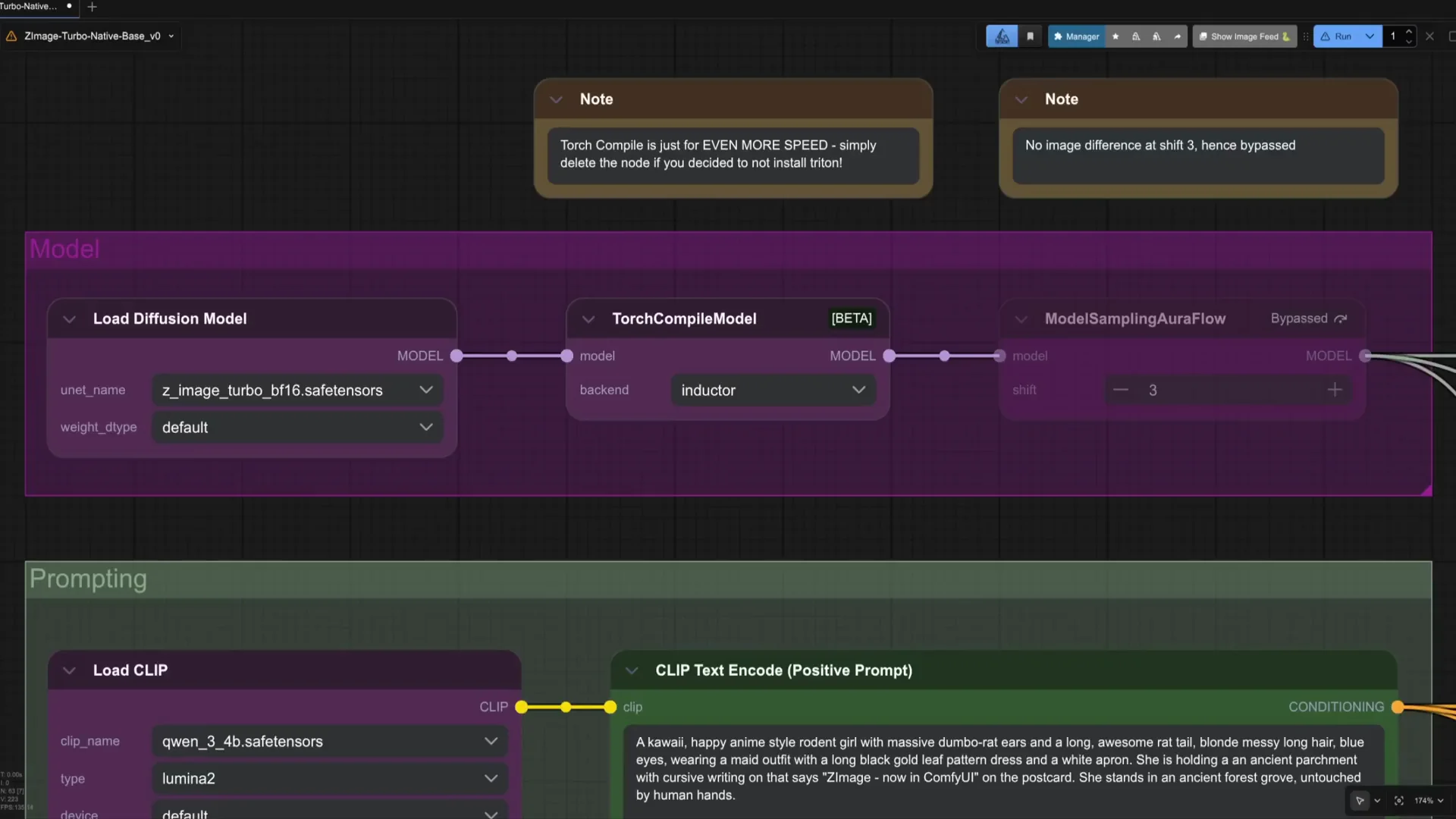Click the ComfyUI logo icon in the toolbar
This screenshot has height=819, width=1456.
(1001, 36)
